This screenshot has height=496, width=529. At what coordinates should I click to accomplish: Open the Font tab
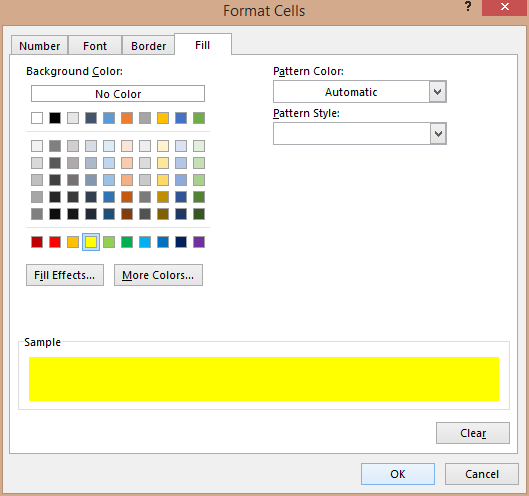95,46
